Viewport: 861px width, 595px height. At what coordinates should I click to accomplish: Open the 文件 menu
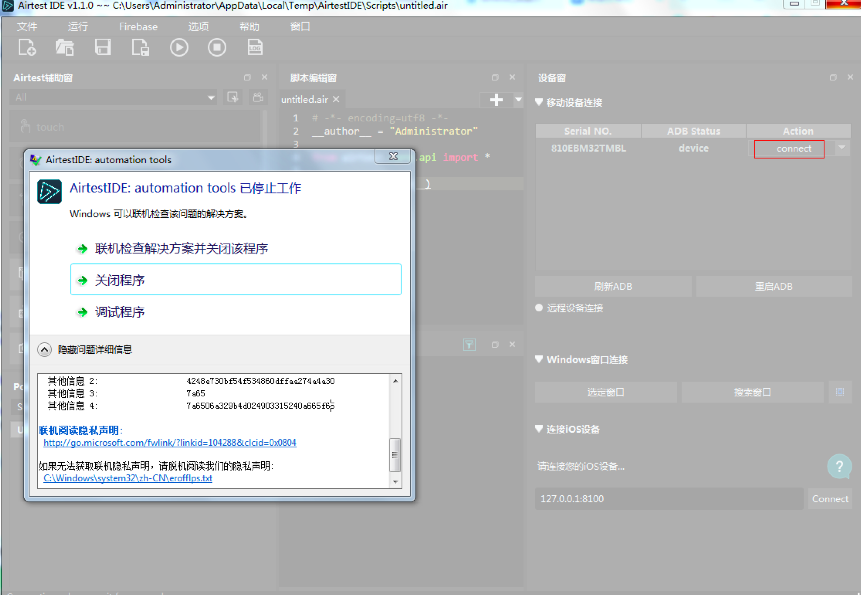tap(26, 26)
